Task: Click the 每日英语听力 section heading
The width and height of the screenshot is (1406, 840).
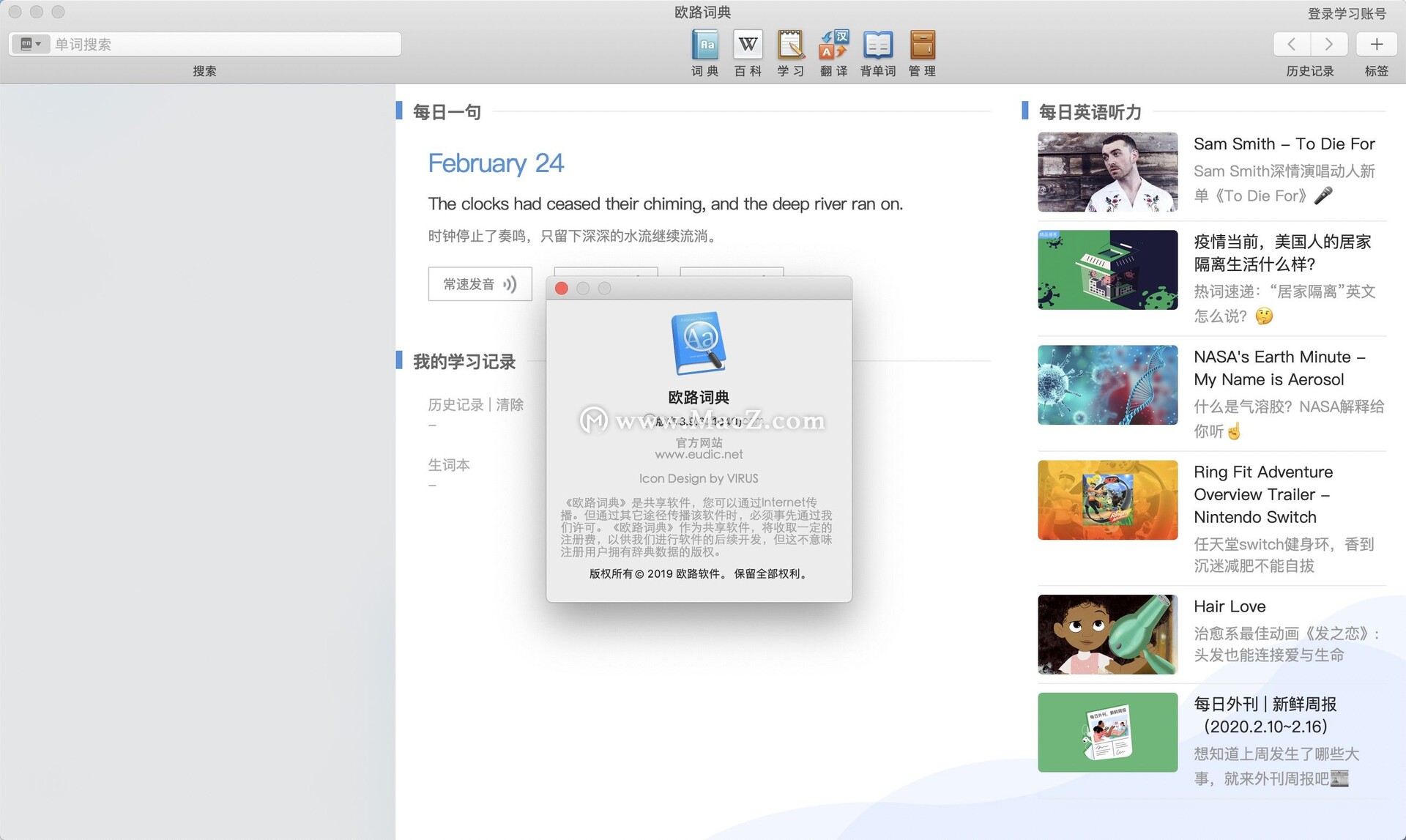Action: pyautogui.click(x=1090, y=112)
